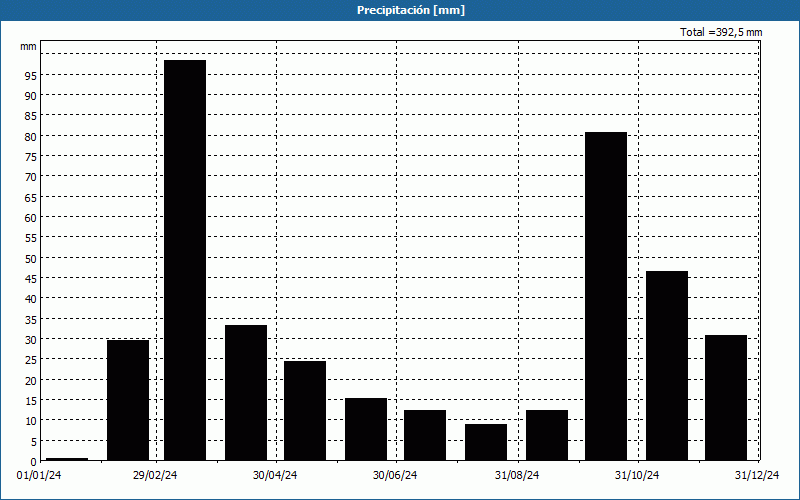The image size is (800, 500).
Task: Click the 31/12/24 date label
Action: pyautogui.click(x=757, y=476)
